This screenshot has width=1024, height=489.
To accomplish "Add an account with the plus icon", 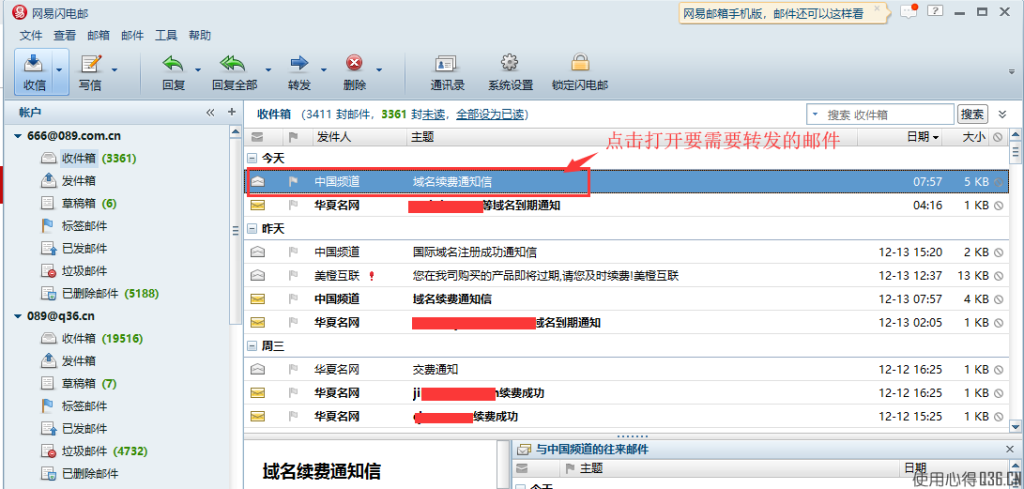I will click(x=231, y=112).
